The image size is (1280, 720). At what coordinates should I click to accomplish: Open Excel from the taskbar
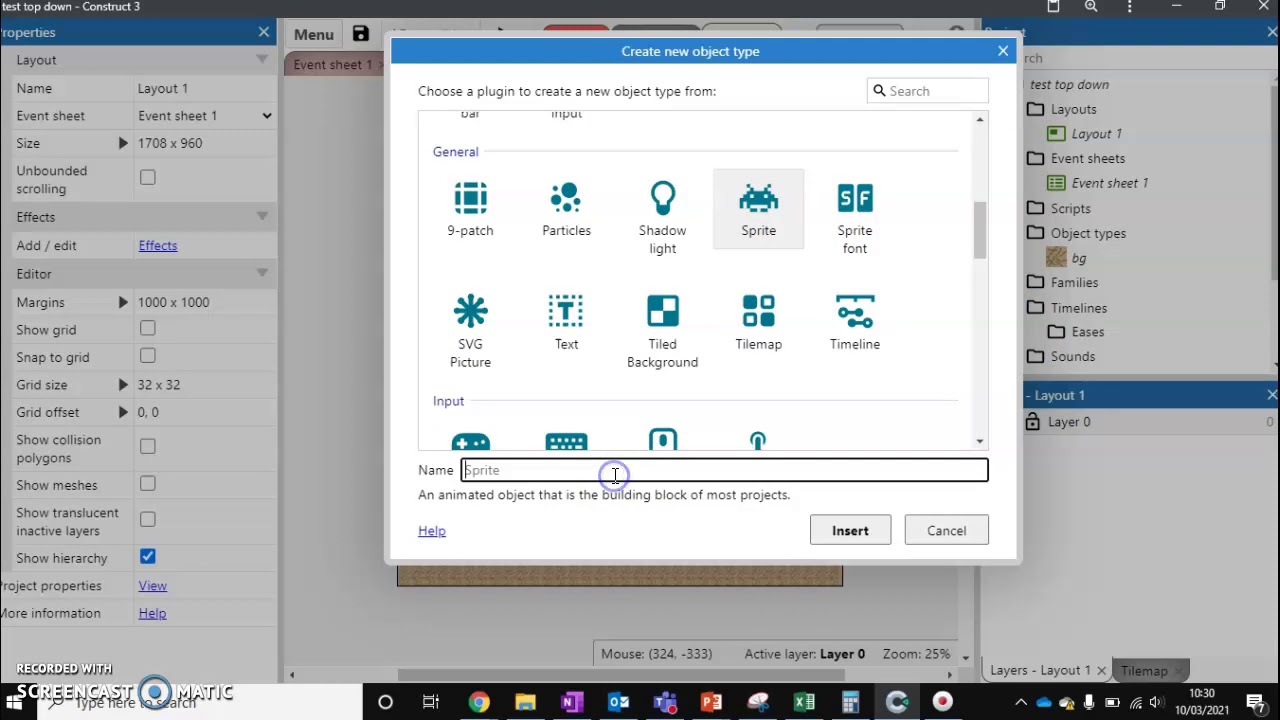coord(804,702)
